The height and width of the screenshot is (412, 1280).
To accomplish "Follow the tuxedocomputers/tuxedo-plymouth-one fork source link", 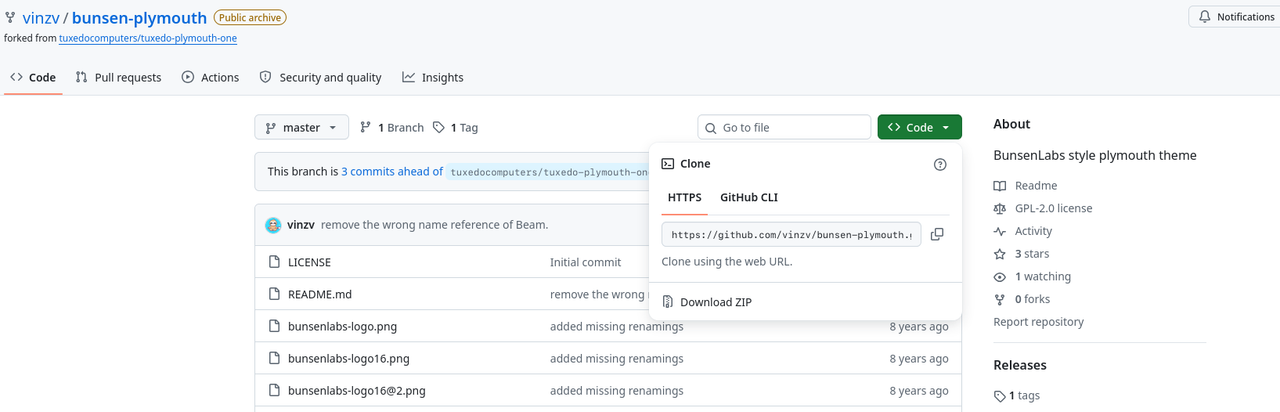I will (x=148, y=39).
